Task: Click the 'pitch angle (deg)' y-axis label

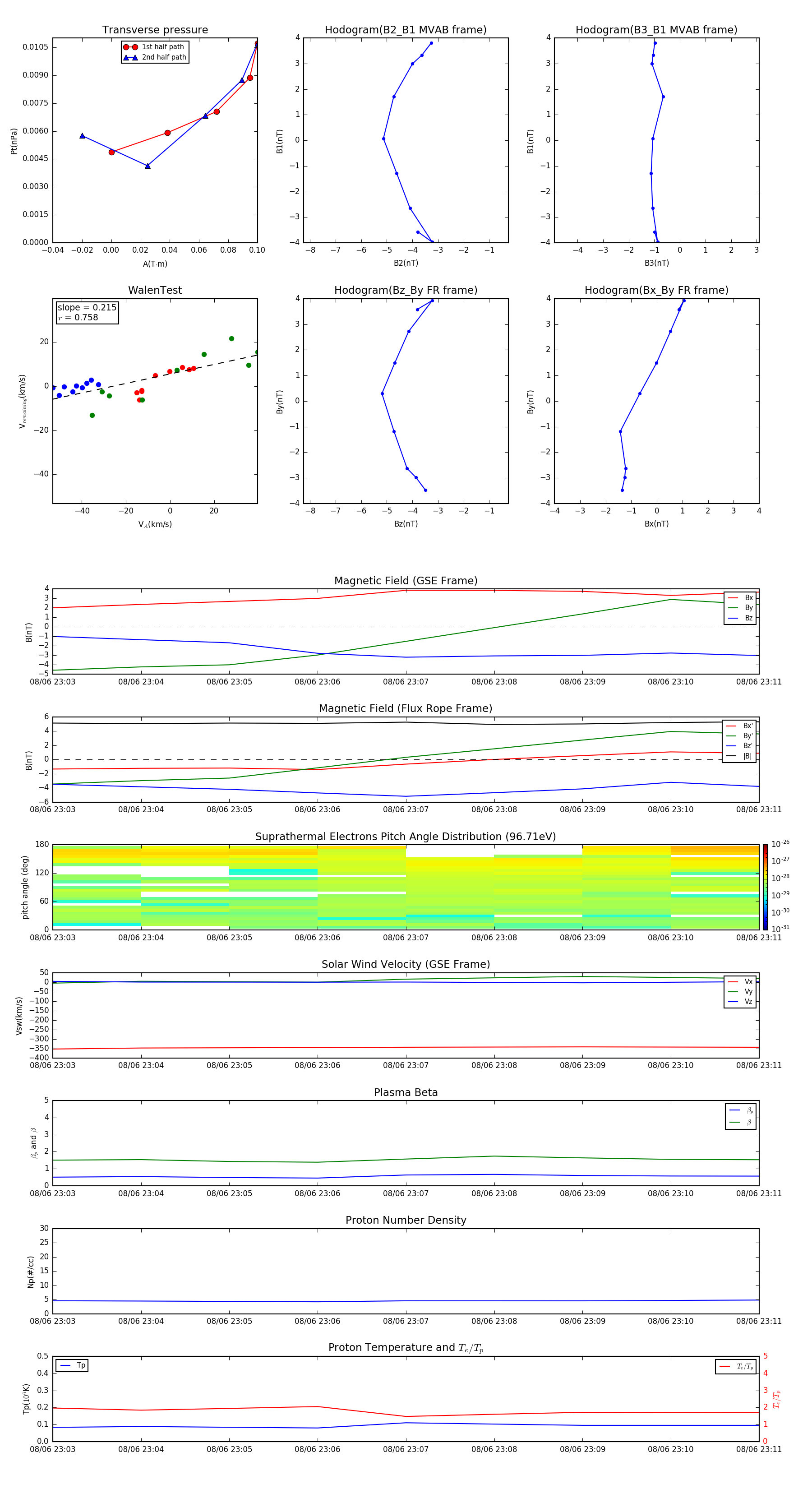Action: click(x=25, y=887)
